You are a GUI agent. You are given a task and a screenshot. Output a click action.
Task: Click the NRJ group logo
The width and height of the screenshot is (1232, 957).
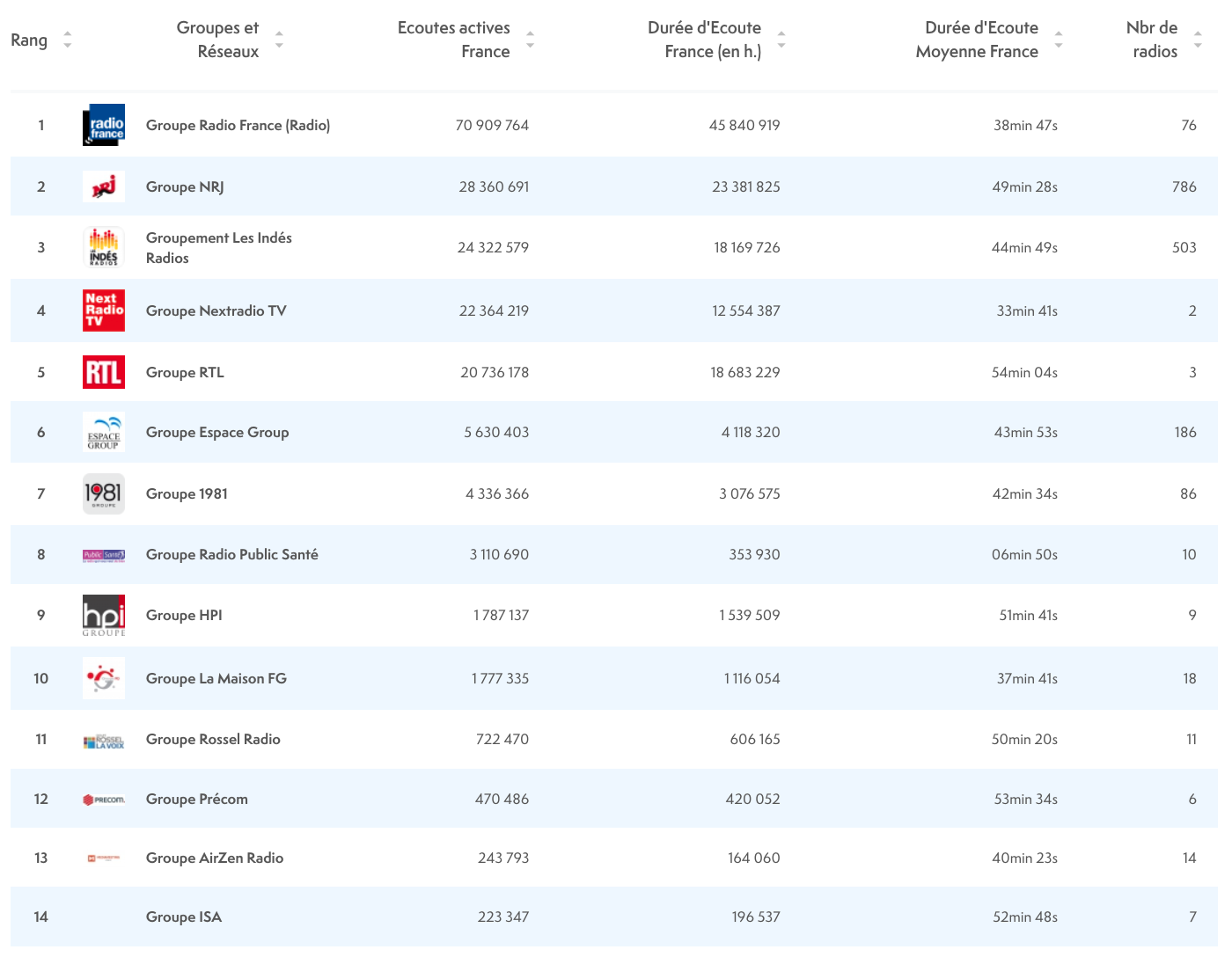click(104, 186)
